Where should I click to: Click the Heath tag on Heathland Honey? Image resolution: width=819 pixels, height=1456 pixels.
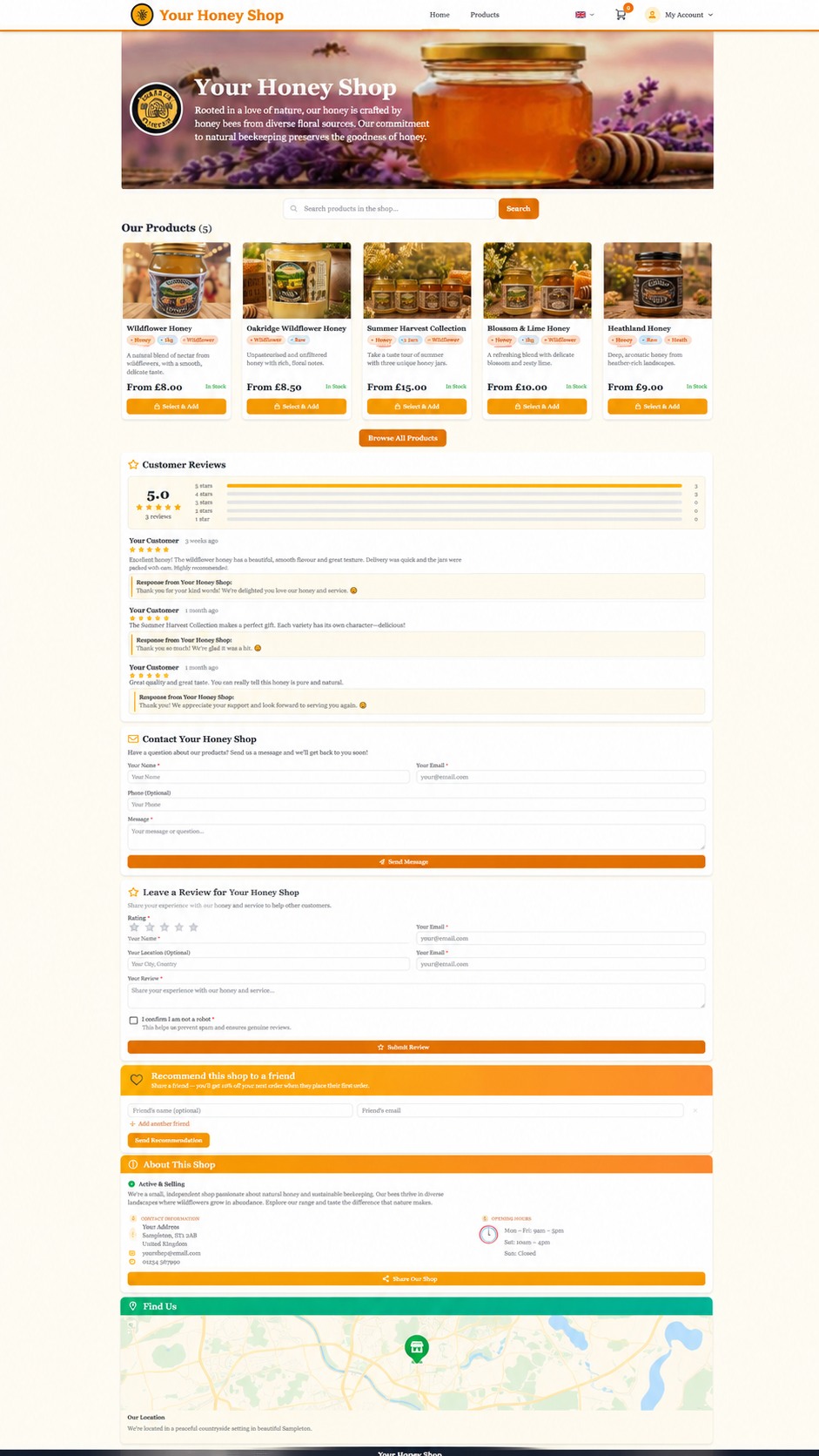[x=678, y=340]
